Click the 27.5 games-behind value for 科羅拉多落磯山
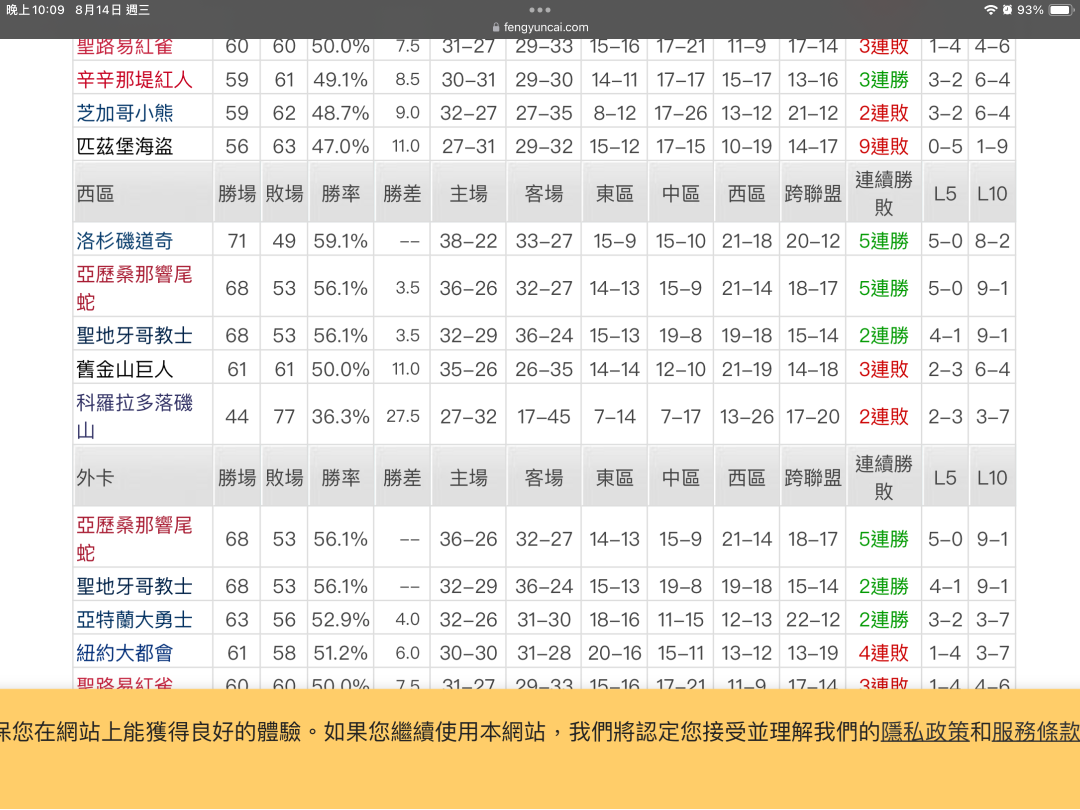1080x810 pixels. click(x=403, y=416)
